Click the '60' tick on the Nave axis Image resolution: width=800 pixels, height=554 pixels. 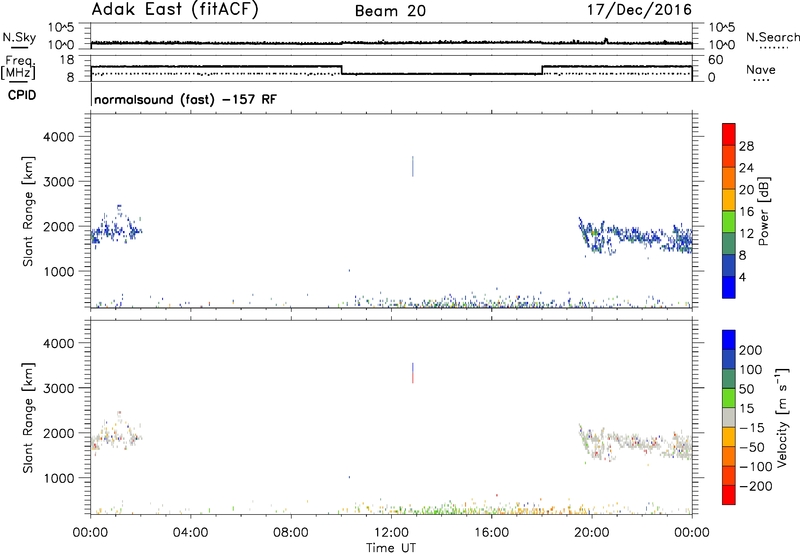tap(716, 60)
